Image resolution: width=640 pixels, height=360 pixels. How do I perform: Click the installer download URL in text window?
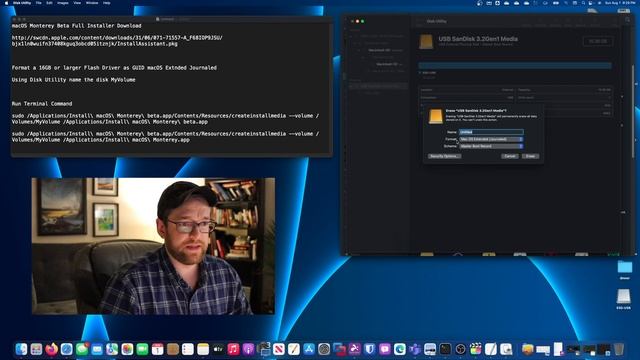[x=117, y=40]
